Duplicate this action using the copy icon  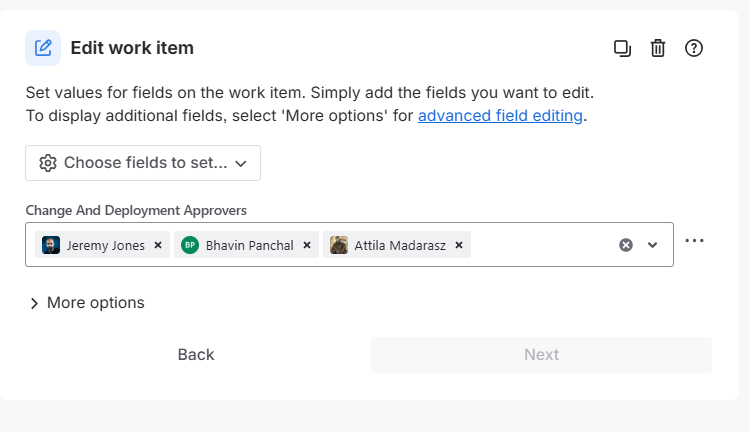[622, 48]
